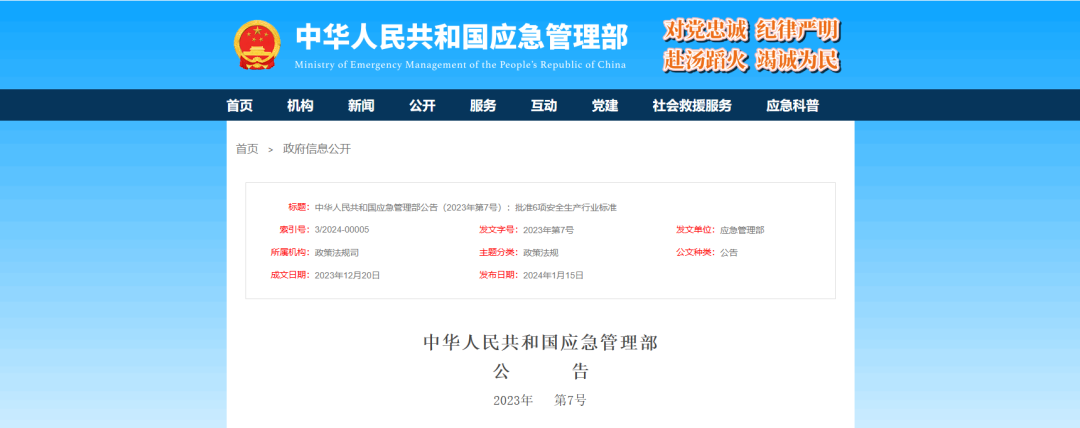Click the article heading 中华人民共和国应急管理部
This screenshot has height=428, width=1080.
[x=540, y=343]
